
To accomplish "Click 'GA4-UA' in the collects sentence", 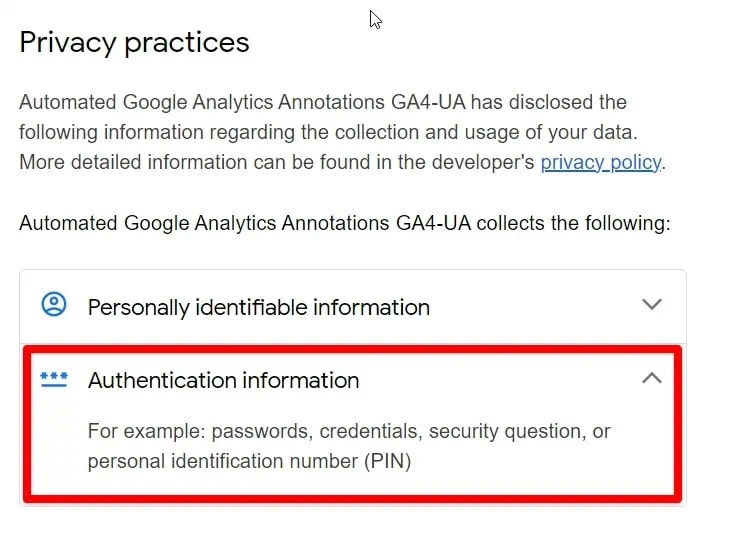I will [x=433, y=223].
